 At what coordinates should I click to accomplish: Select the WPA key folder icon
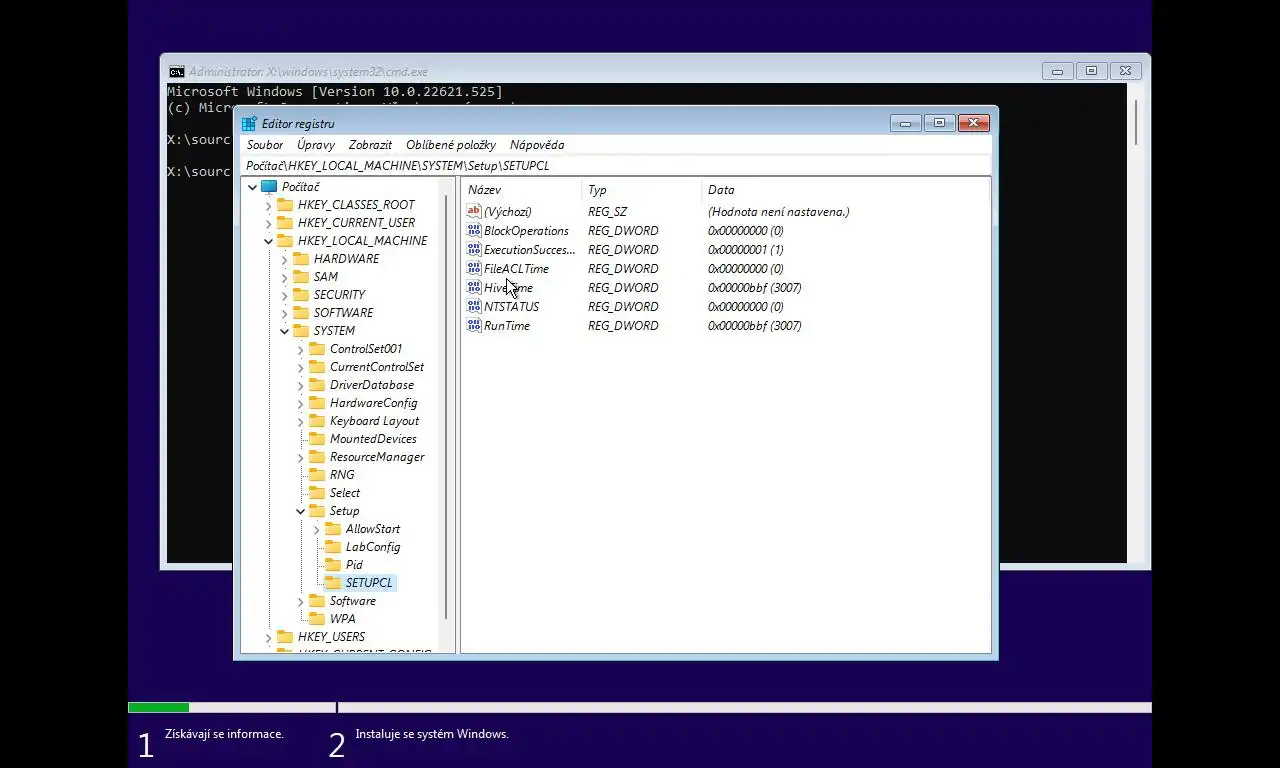tap(317, 619)
